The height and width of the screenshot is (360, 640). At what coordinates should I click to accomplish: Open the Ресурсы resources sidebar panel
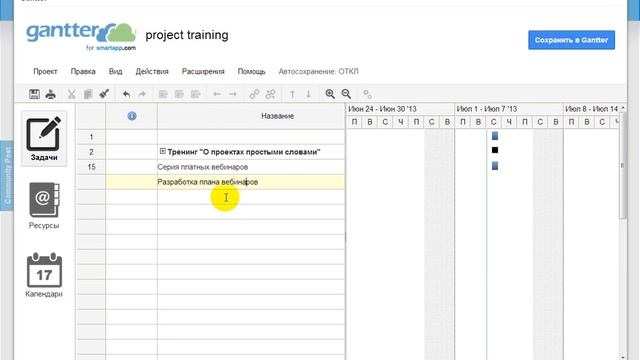(44, 206)
